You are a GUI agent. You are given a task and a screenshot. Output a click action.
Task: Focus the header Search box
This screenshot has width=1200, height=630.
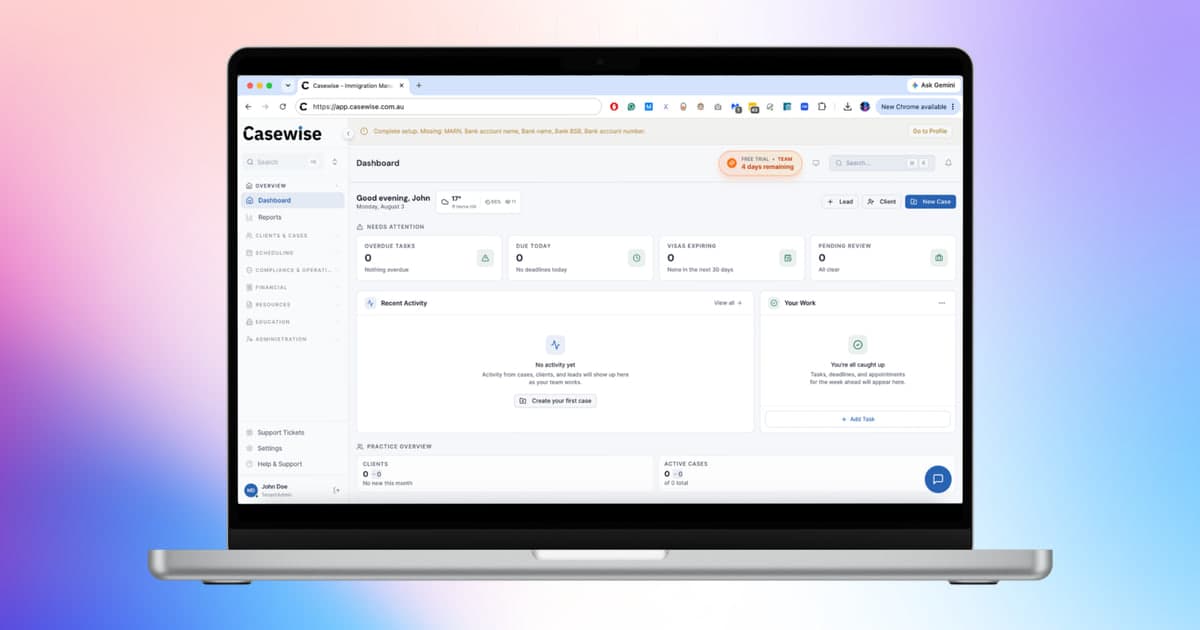click(882, 163)
